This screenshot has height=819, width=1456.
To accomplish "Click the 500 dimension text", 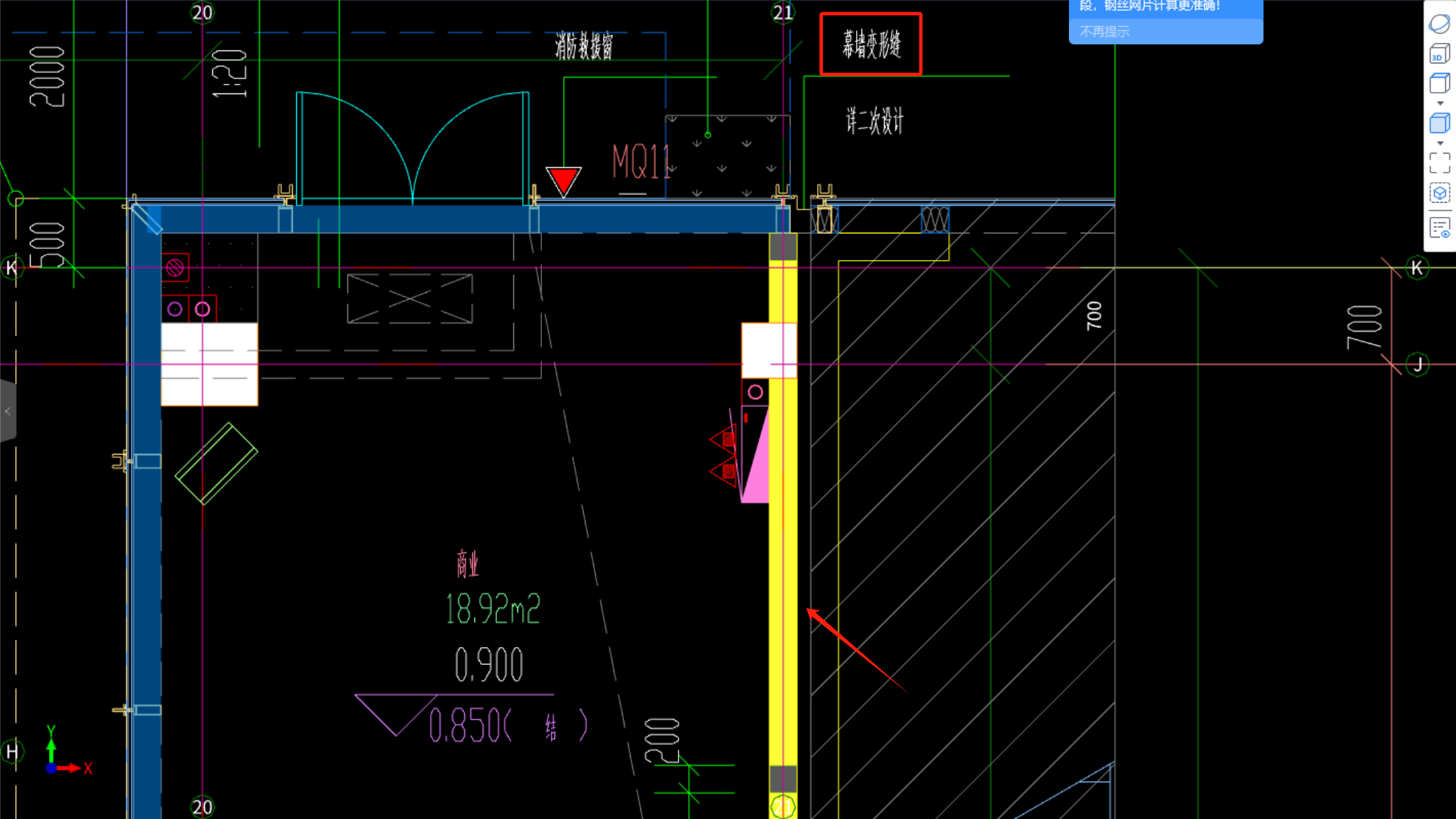I will click(x=47, y=244).
